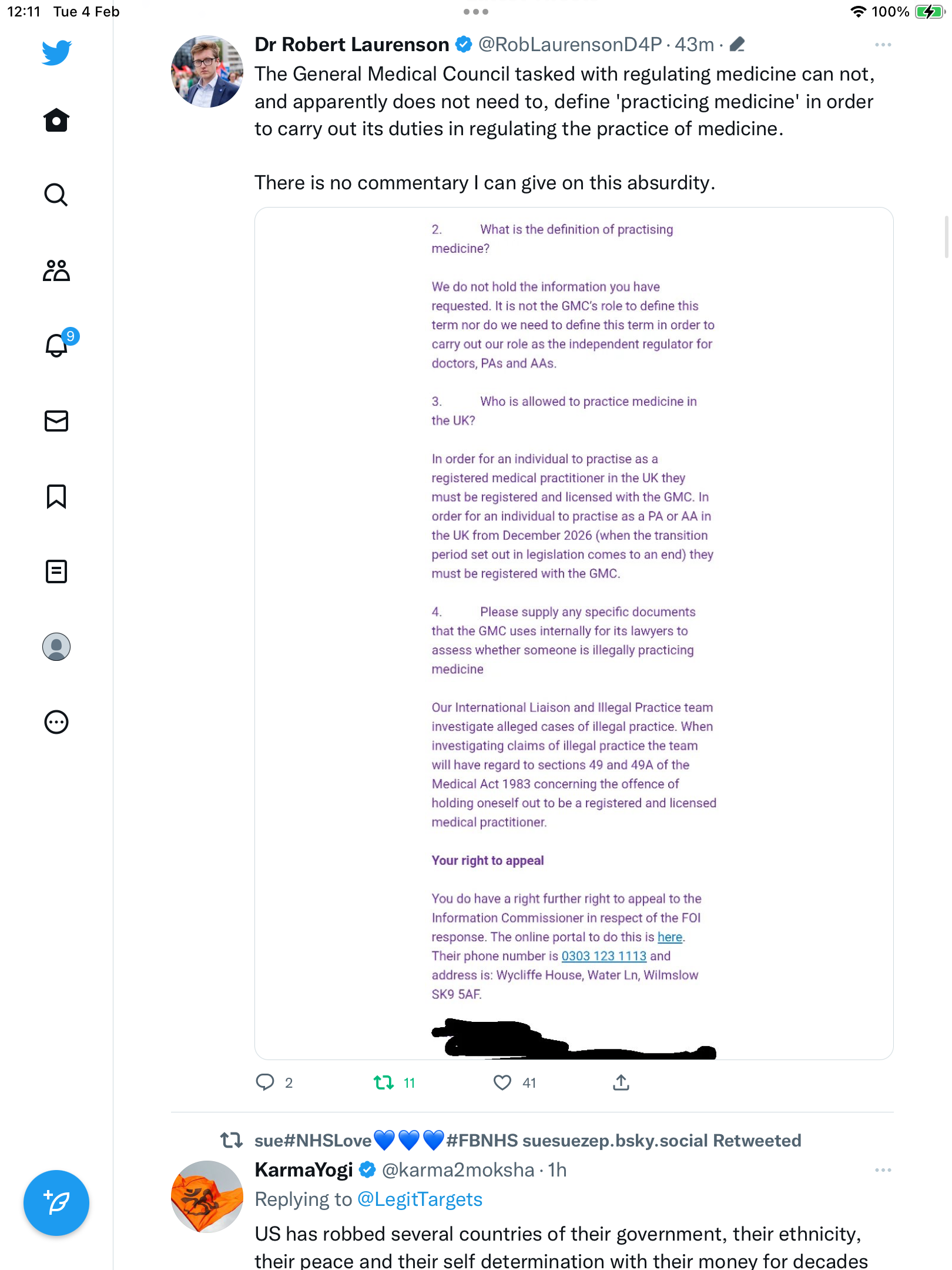Open options menu on KarmaYogi's tweet

[x=883, y=1170]
